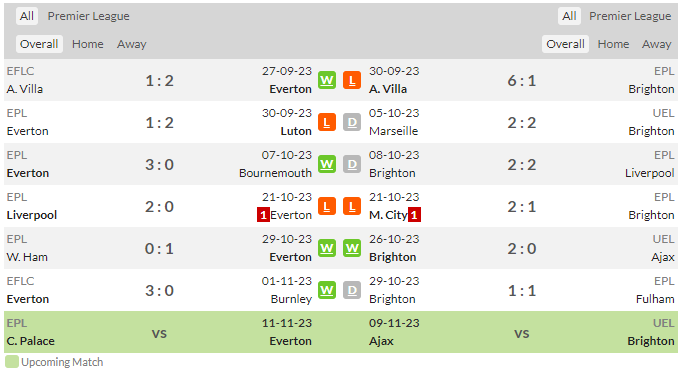Open the A. Villa 6:1 Brighton score

coord(522,81)
